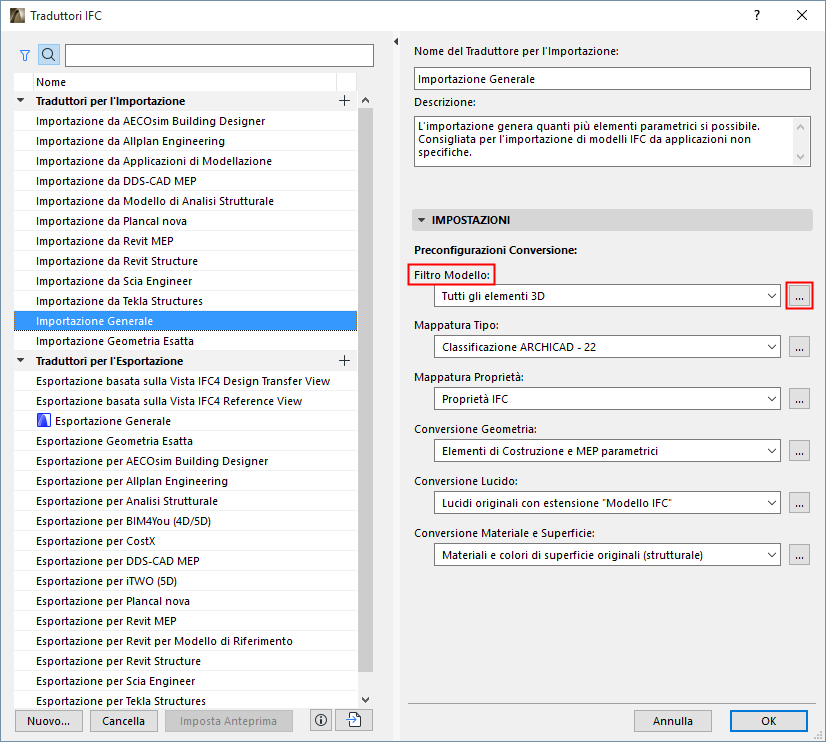Open Conversione Lucido options button
The height and width of the screenshot is (742, 826).
pyautogui.click(x=799, y=503)
